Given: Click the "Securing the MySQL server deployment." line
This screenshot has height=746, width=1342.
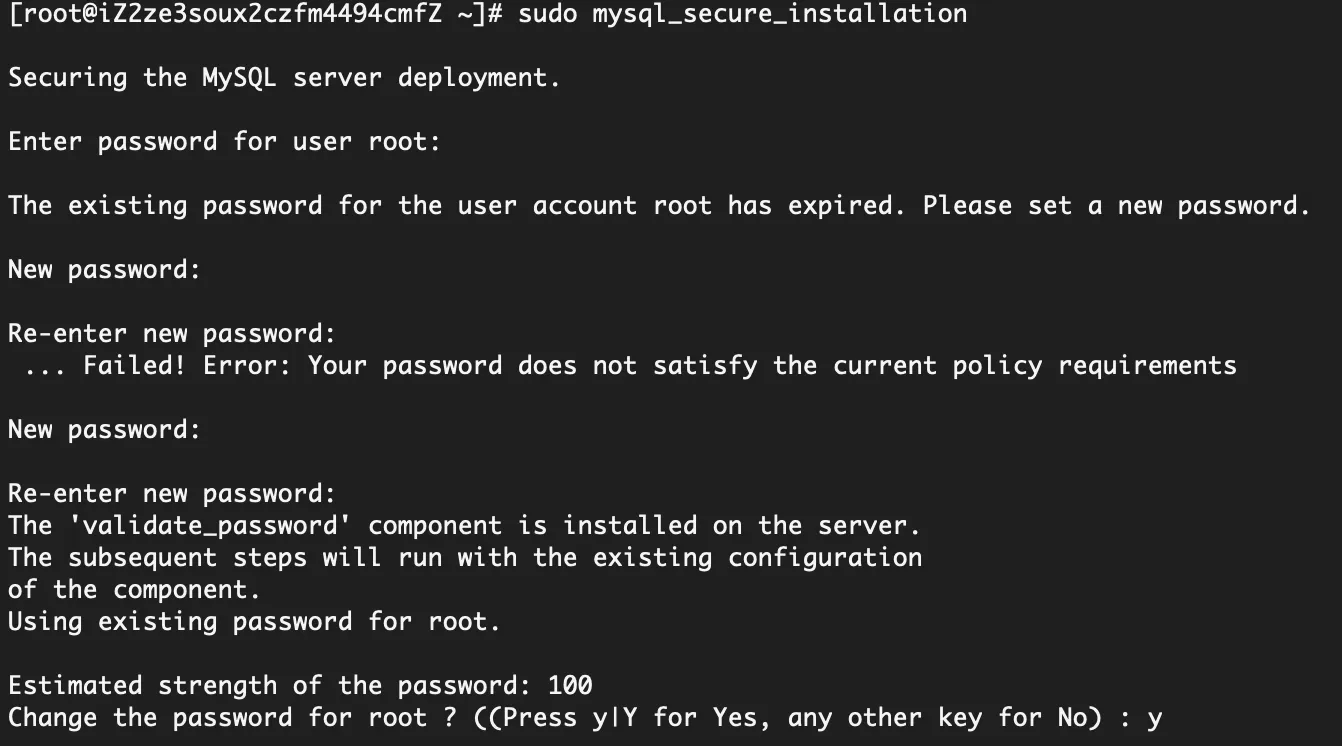Looking at the screenshot, I should click(x=284, y=78).
